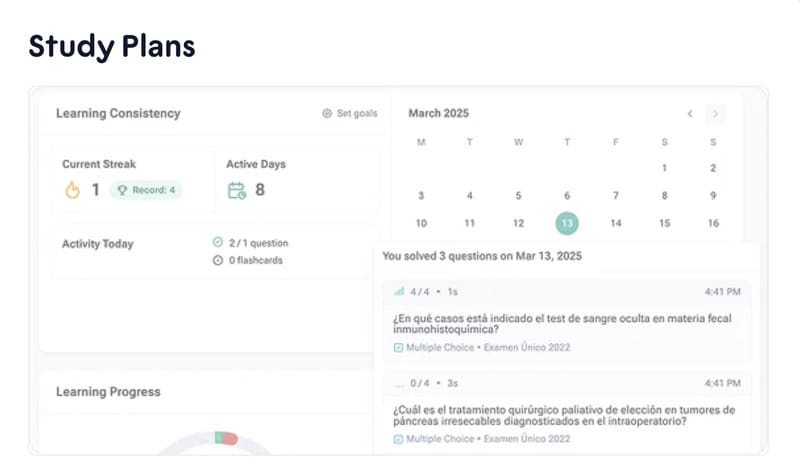Viewport: 800px width, 470px height.
Task: Open the Set goals link
Action: click(x=356, y=114)
